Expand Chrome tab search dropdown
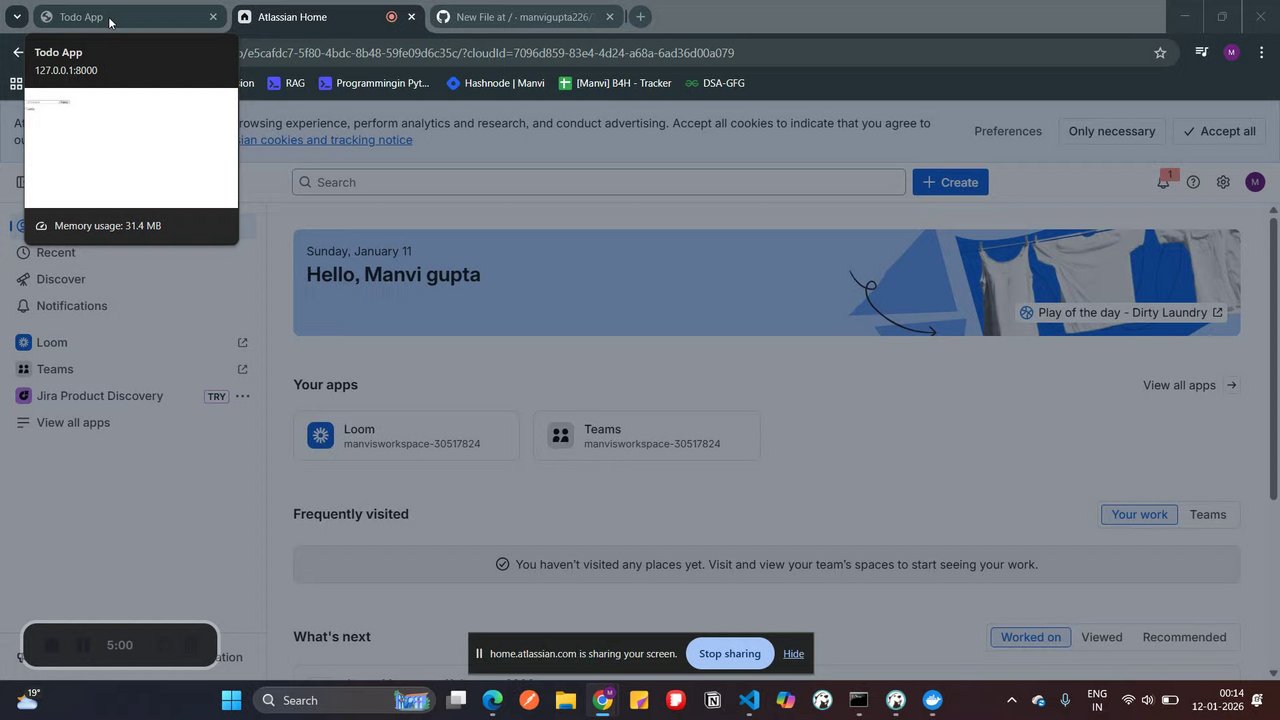 [16, 17]
